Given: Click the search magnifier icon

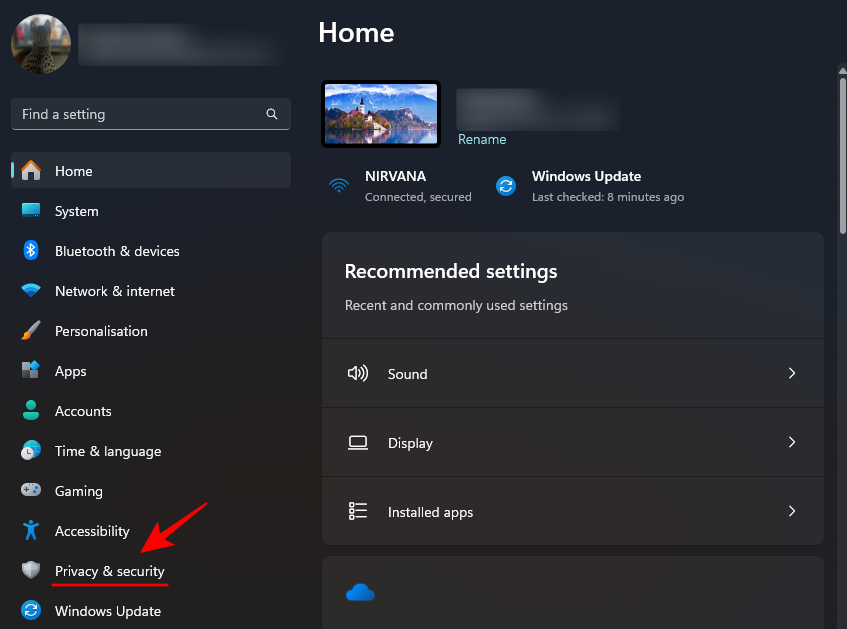Looking at the screenshot, I should [272, 114].
